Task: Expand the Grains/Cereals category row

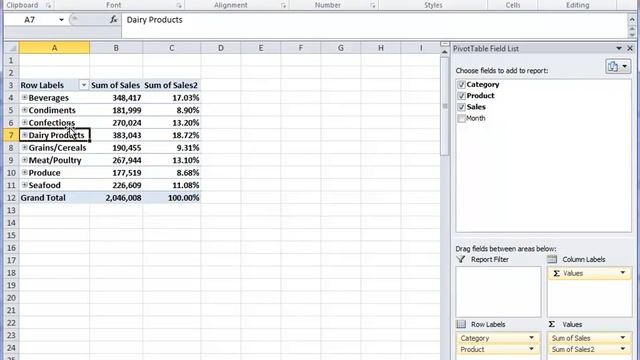Action: pyautogui.click(x=24, y=147)
